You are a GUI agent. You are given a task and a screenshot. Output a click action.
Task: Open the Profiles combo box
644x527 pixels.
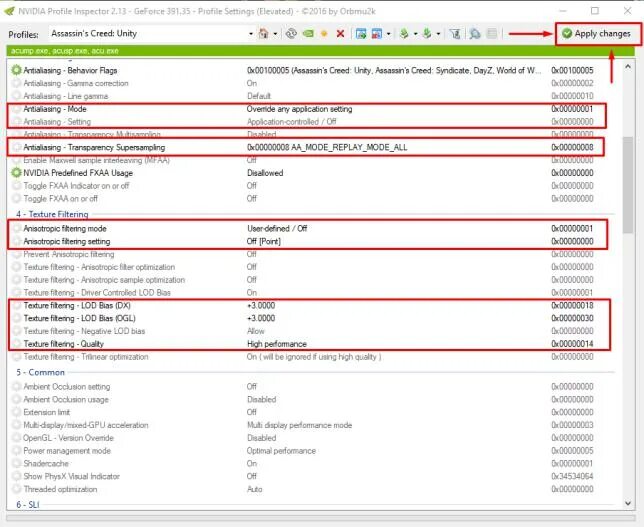[251, 34]
